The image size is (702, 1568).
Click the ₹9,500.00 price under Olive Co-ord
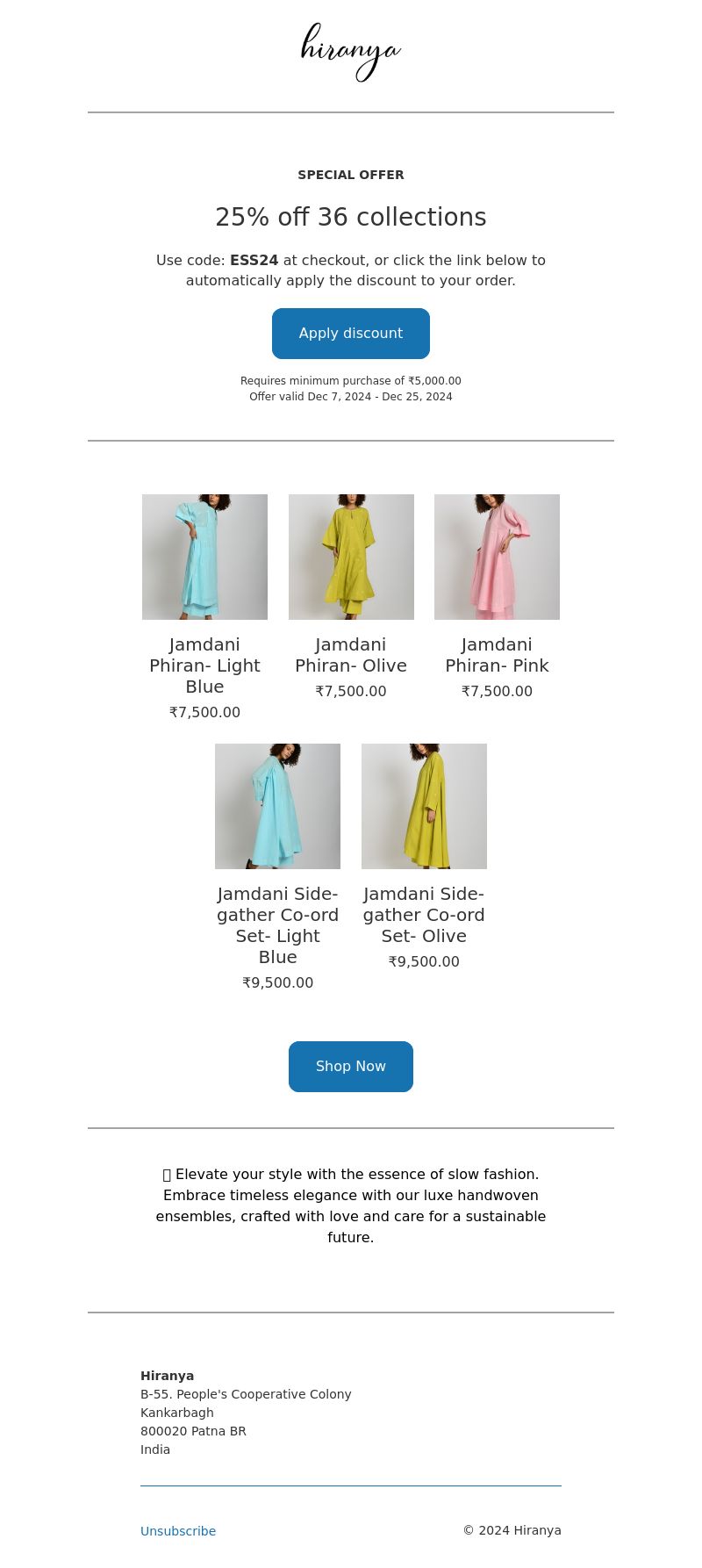(x=424, y=961)
